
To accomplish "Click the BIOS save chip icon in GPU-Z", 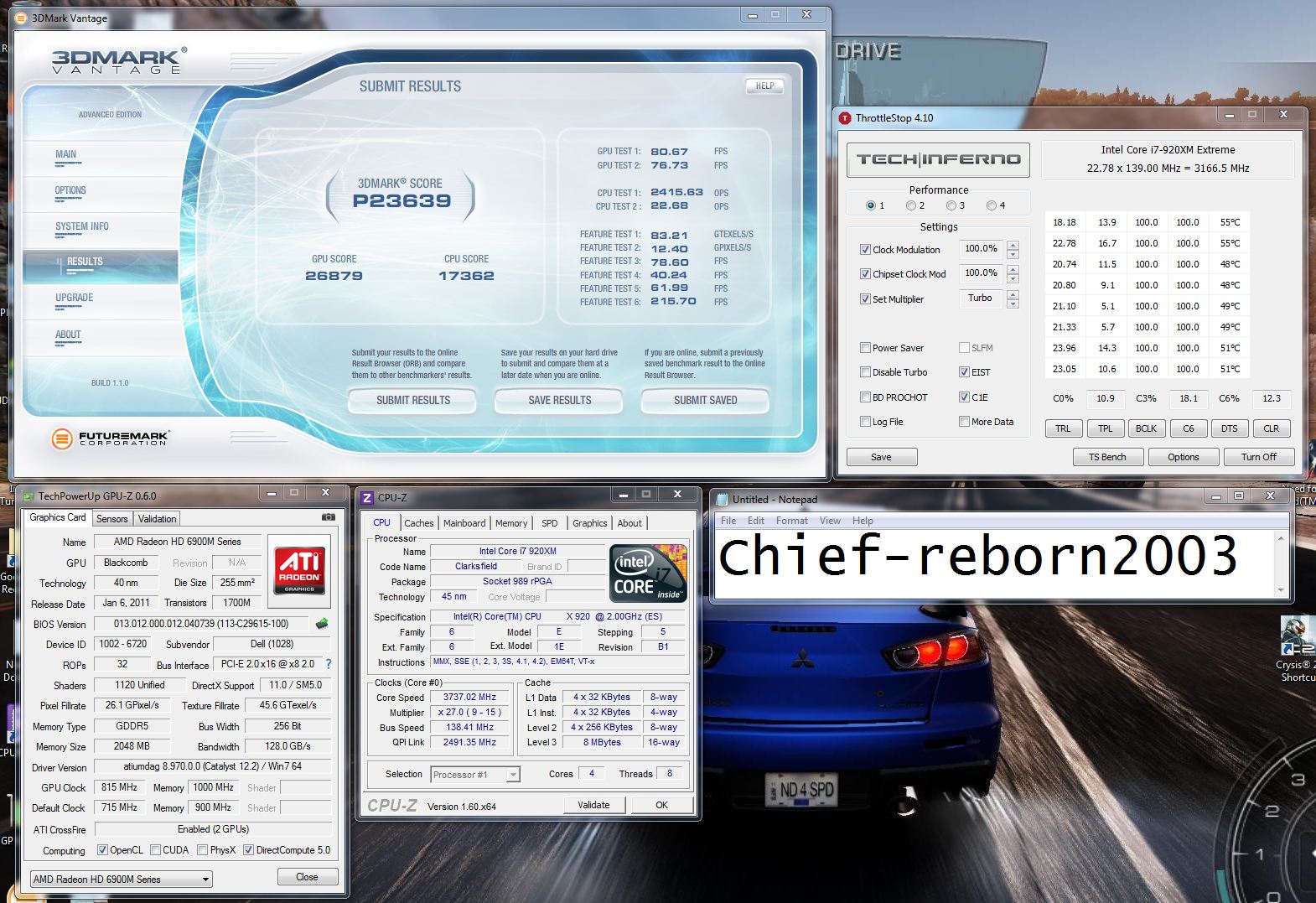I will click(x=322, y=623).
